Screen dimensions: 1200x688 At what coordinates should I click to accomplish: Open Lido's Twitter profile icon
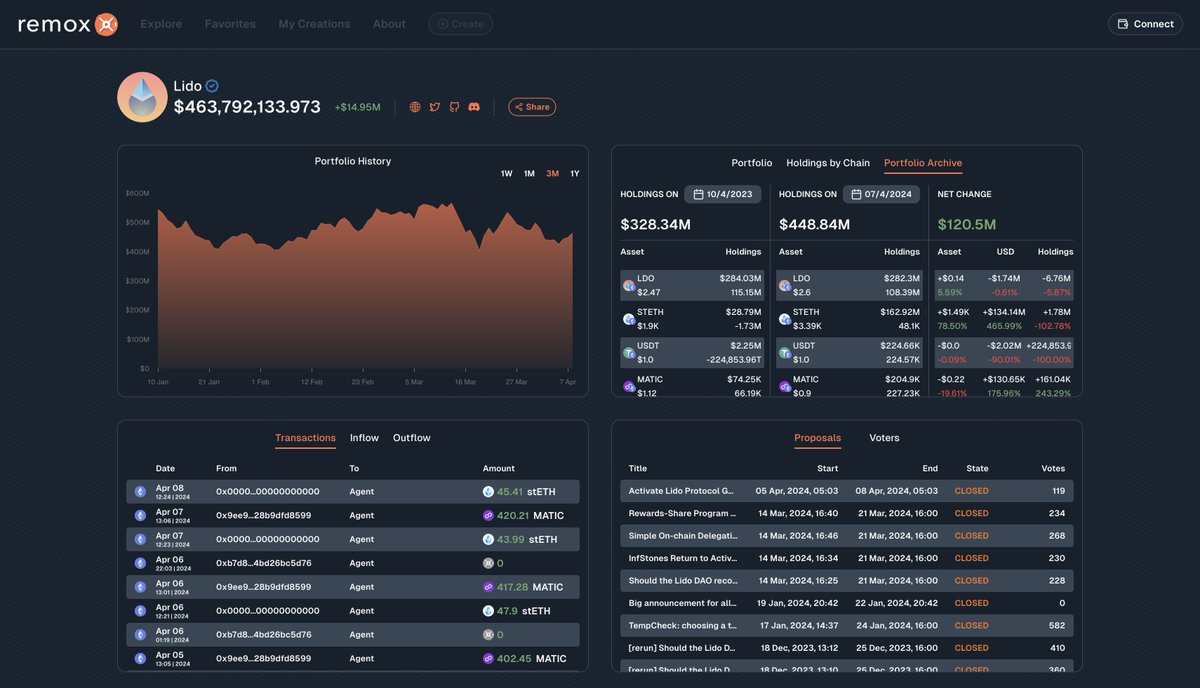[435, 107]
